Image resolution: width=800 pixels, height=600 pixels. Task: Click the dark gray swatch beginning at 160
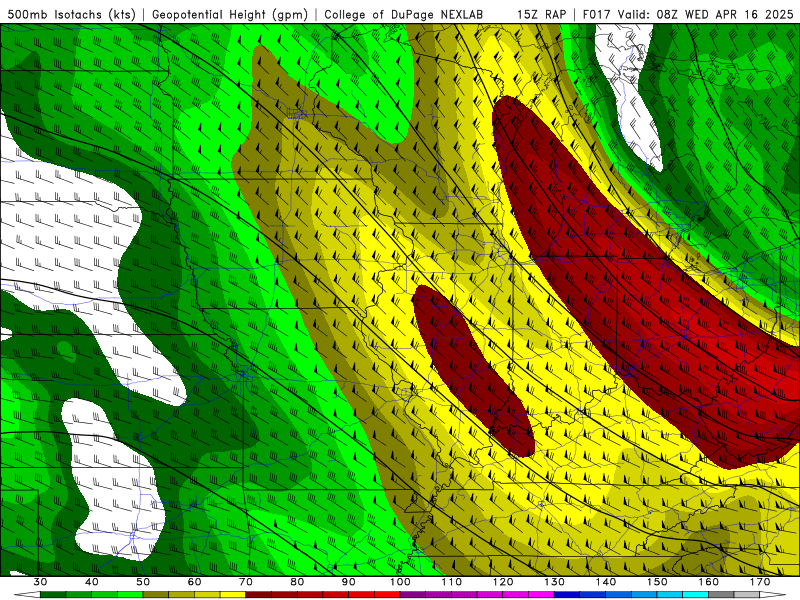coord(721,595)
